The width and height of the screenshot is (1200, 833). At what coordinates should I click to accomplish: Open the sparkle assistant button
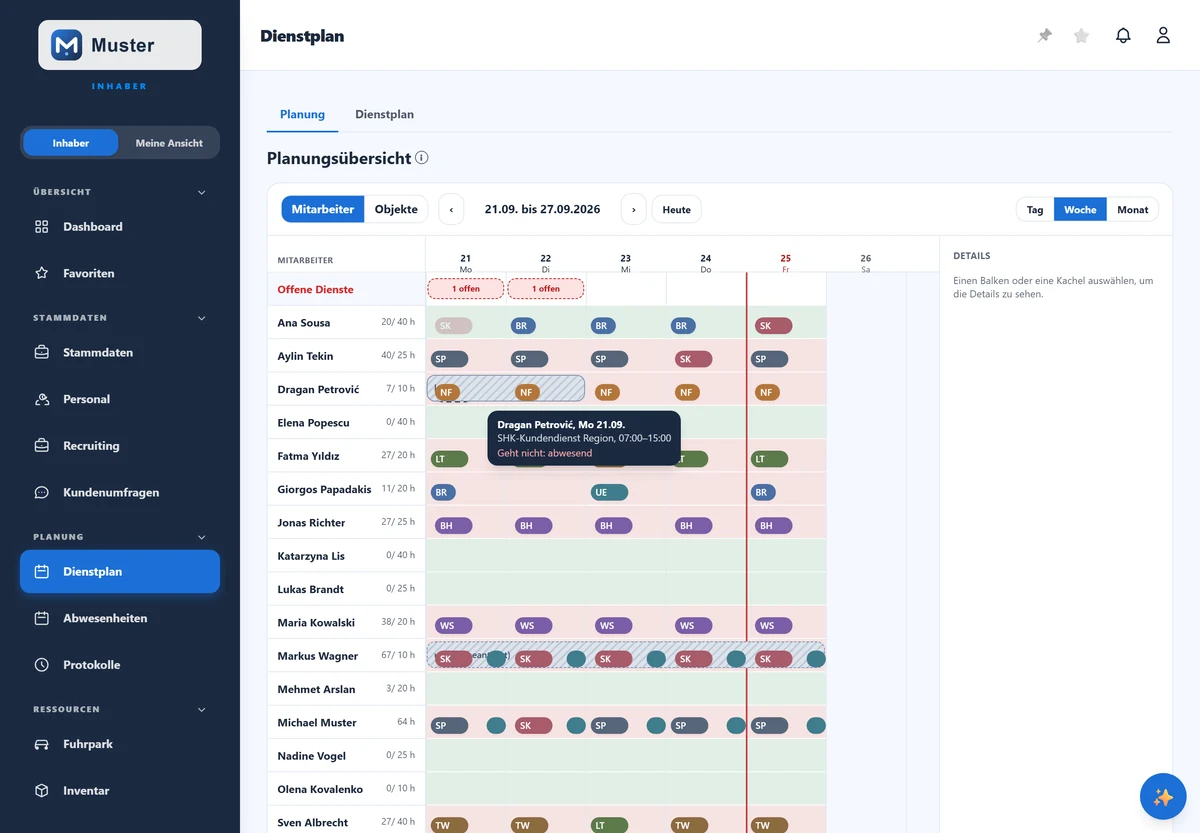pos(1163,797)
